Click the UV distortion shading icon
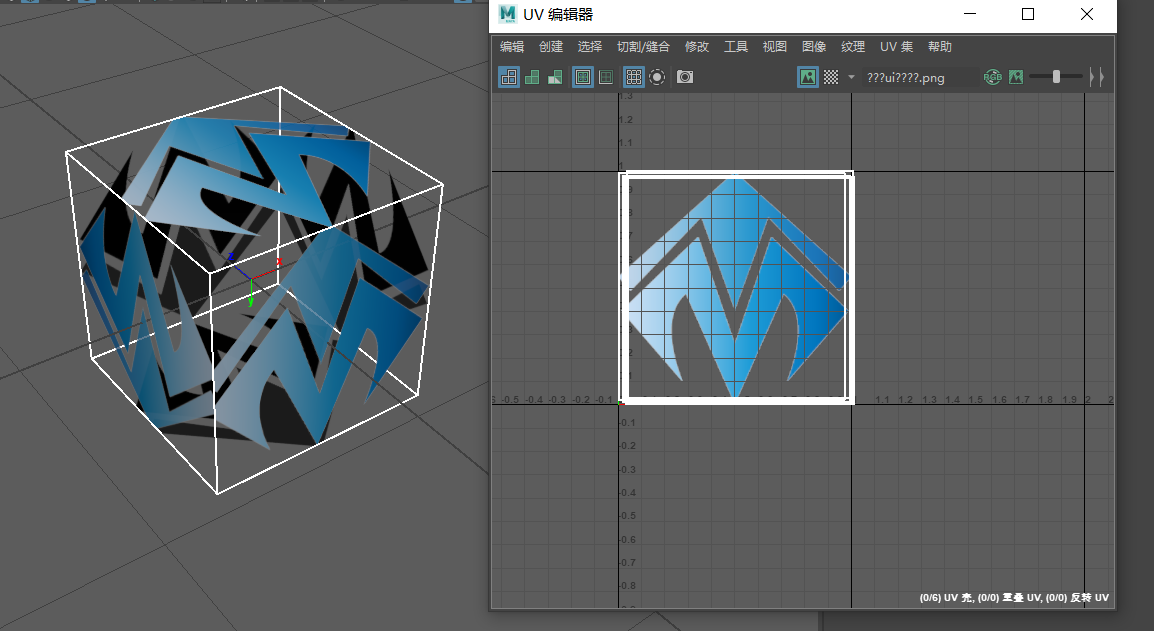Viewport: 1154px width, 631px height. tap(555, 77)
